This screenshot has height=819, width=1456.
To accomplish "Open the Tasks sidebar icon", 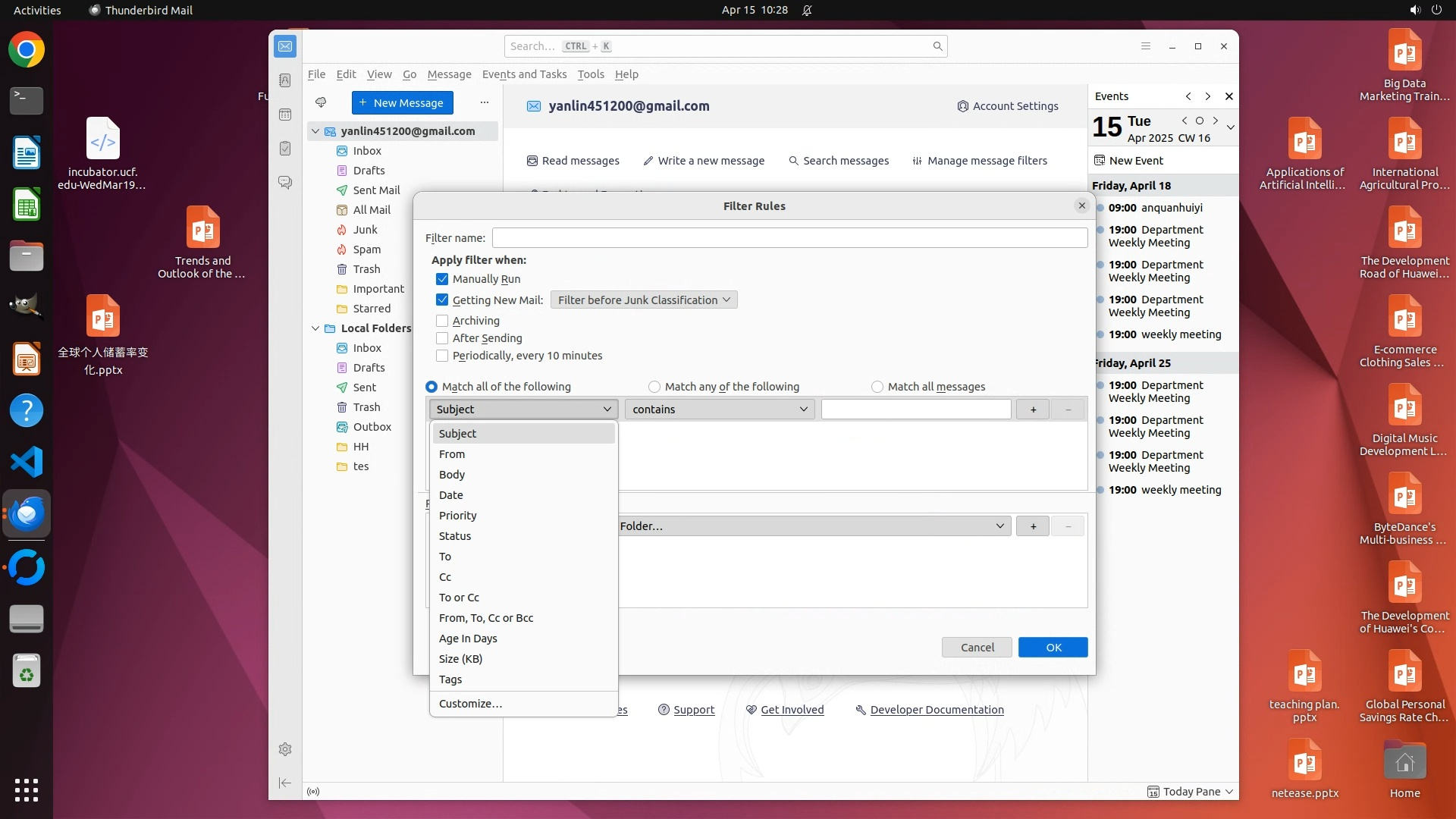I will pyautogui.click(x=285, y=149).
